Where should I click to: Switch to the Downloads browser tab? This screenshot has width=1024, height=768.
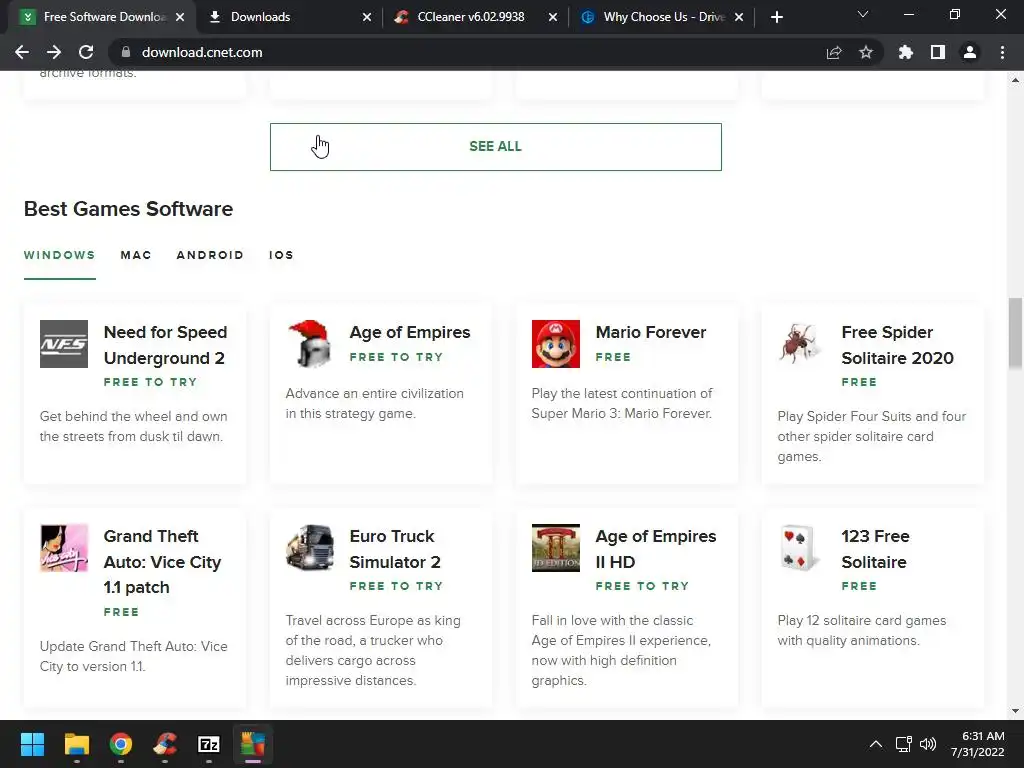[x=287, y=17]
